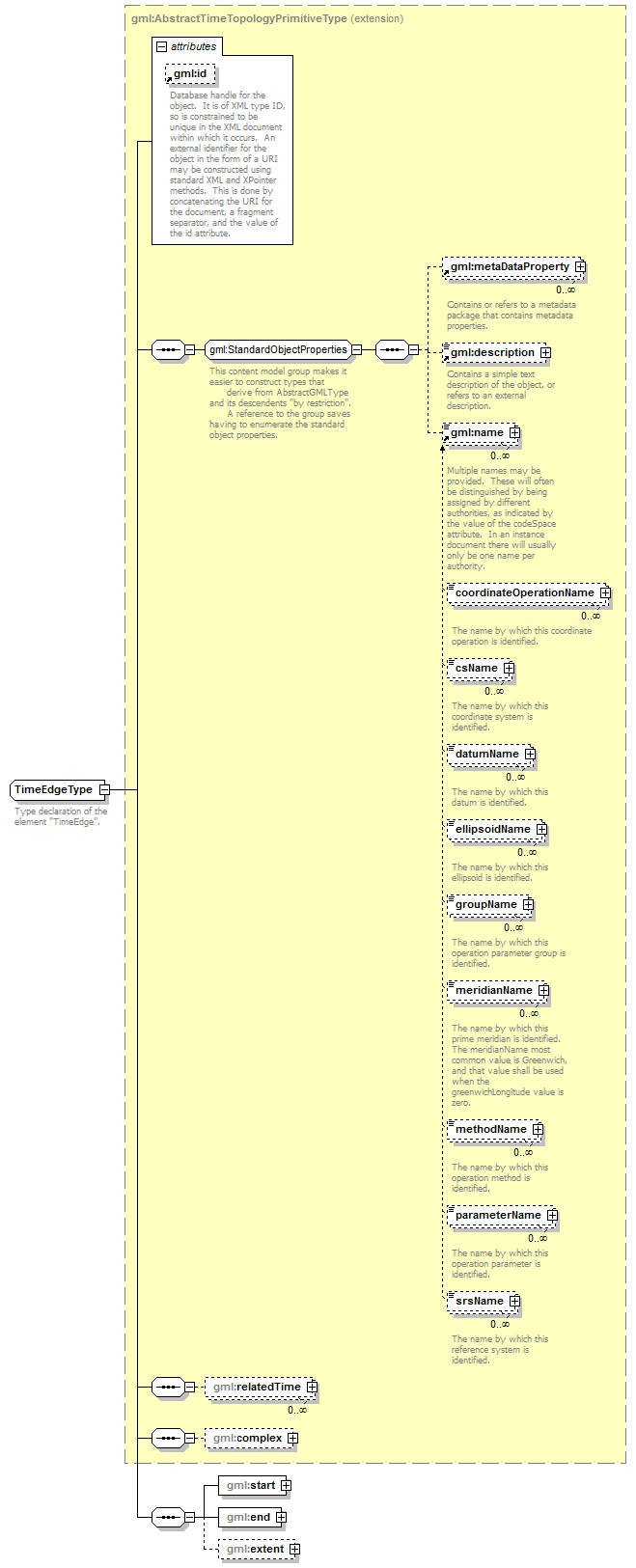Select the gml:id attribute box

point(190,74)
